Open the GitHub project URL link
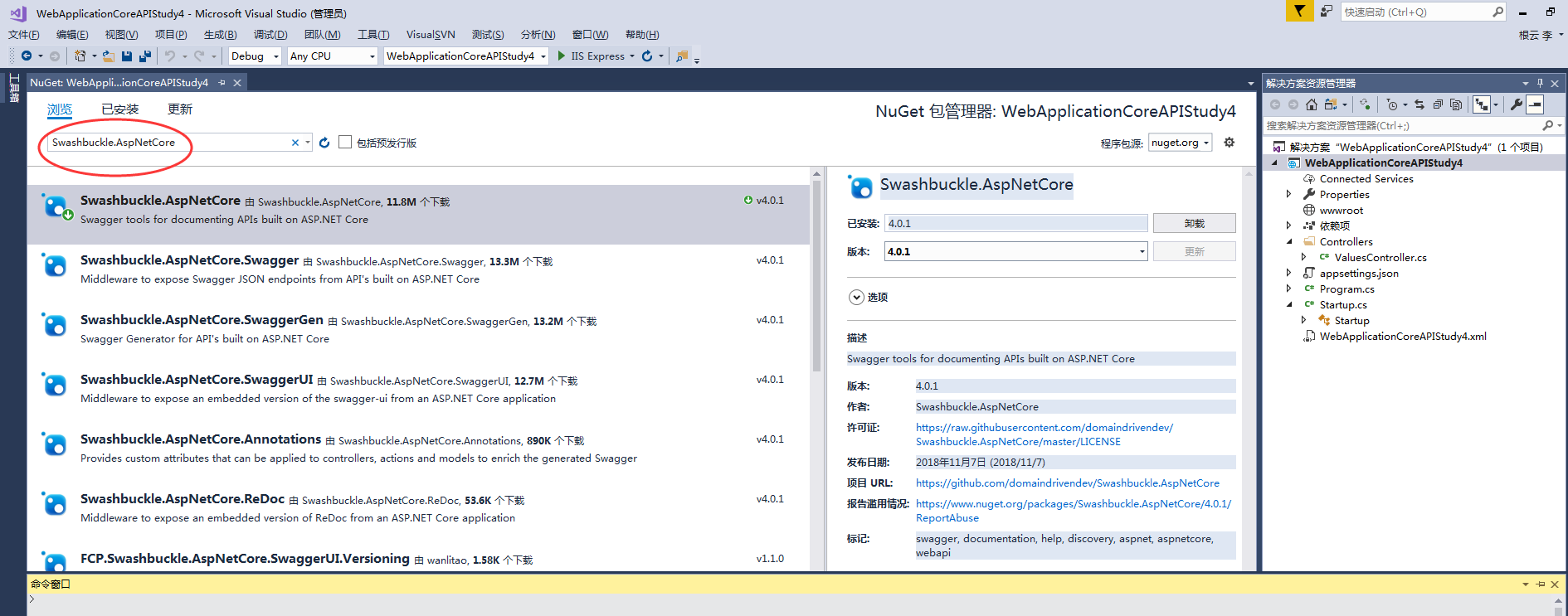 (1068, 483)
